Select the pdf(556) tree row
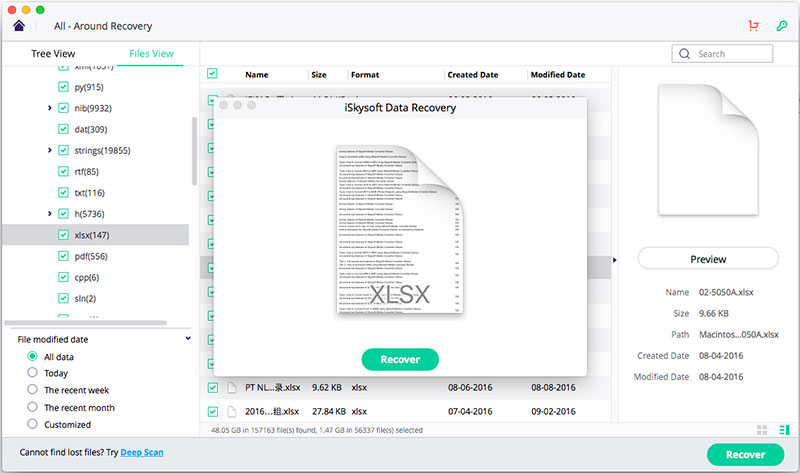 point(95,256)
